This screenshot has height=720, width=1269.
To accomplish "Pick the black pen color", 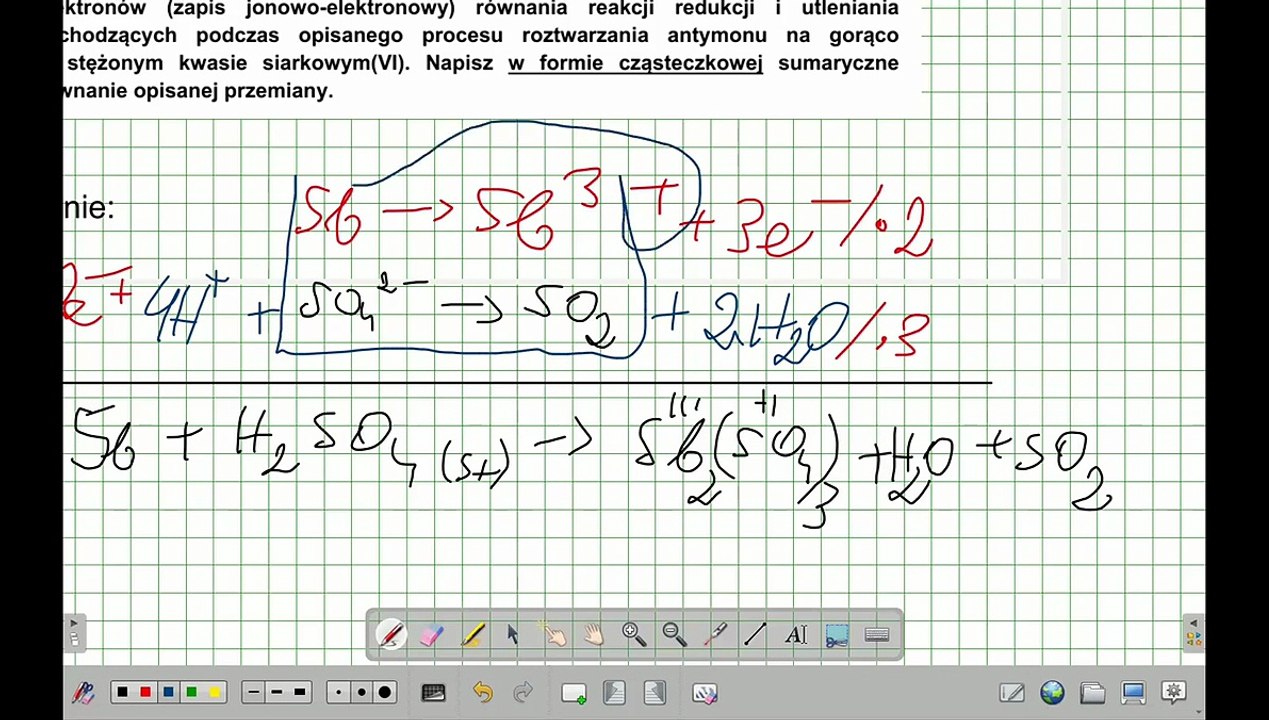I will click(x=122, y=692).
